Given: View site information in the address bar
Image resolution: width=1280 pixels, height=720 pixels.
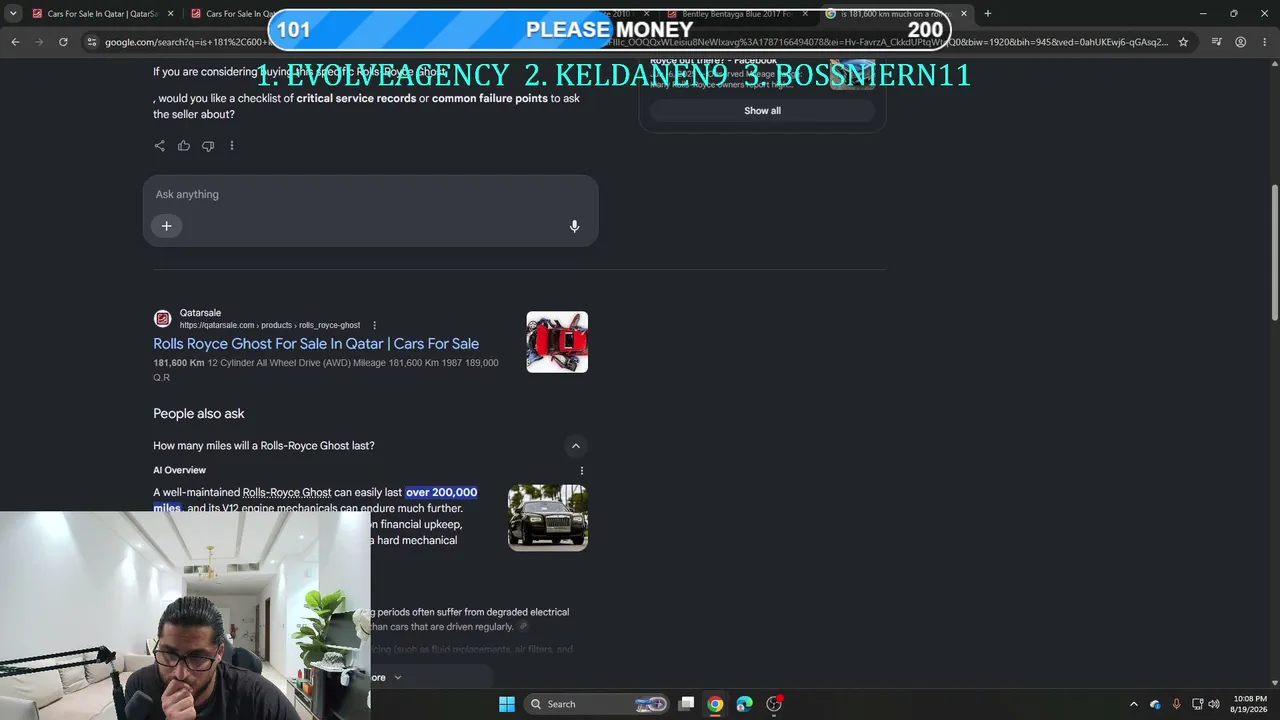Looking at the screenshot, I should point(92,42).
